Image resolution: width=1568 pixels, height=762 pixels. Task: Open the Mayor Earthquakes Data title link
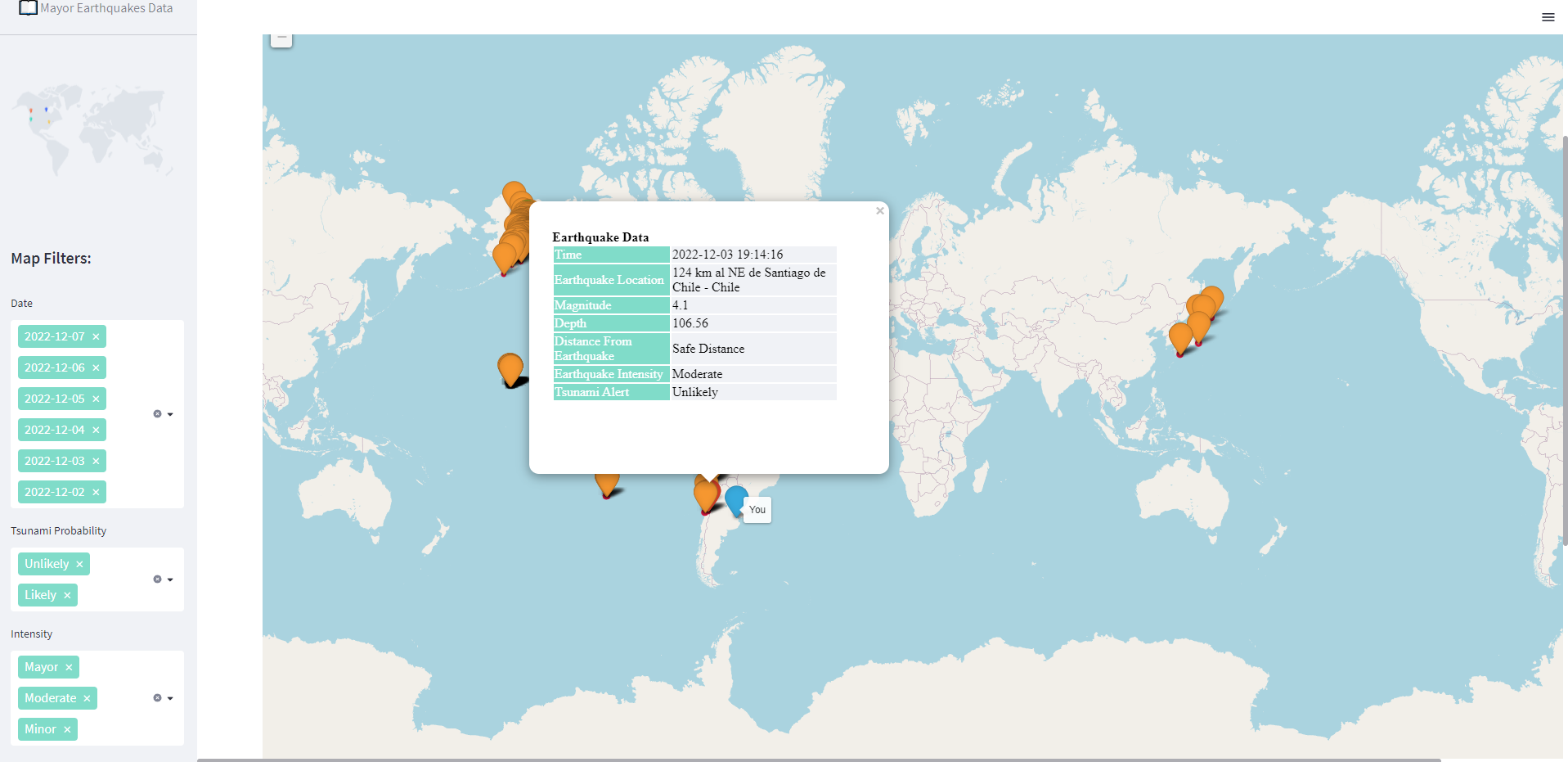[106, 7]
